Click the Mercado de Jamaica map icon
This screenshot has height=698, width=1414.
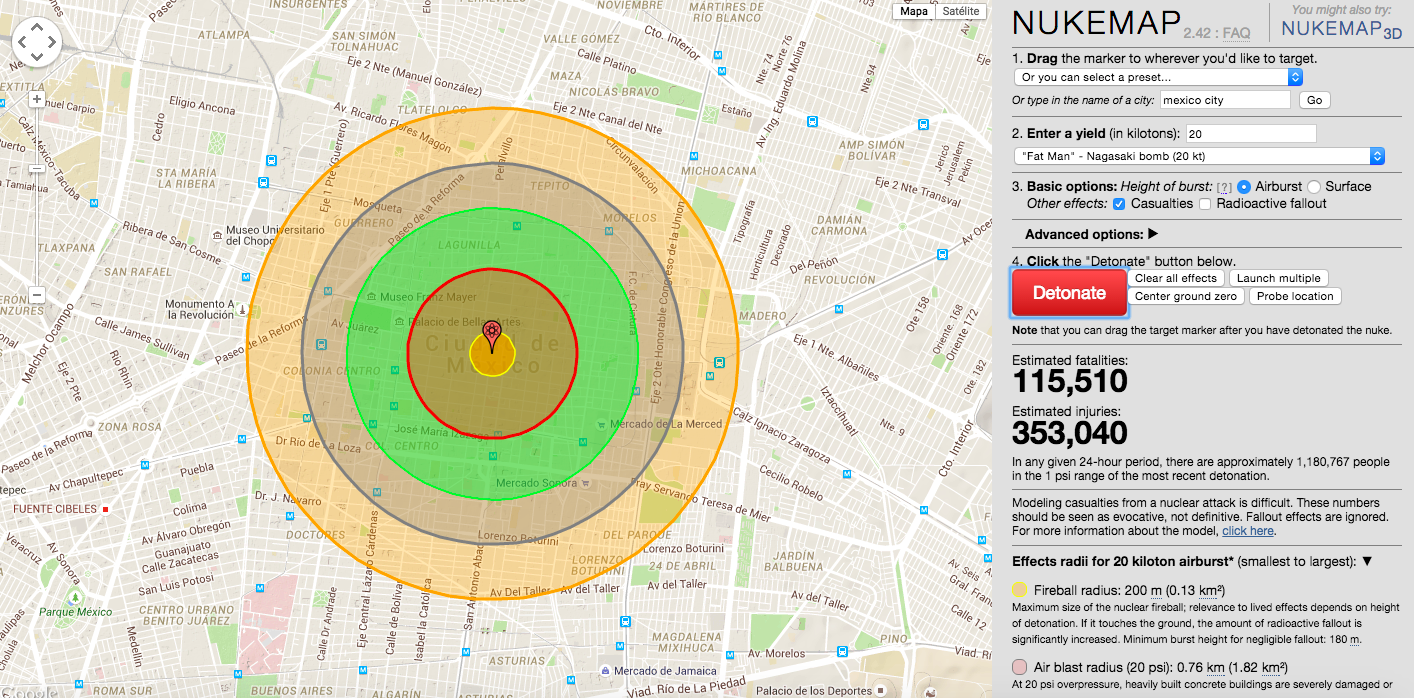point(605,671)
